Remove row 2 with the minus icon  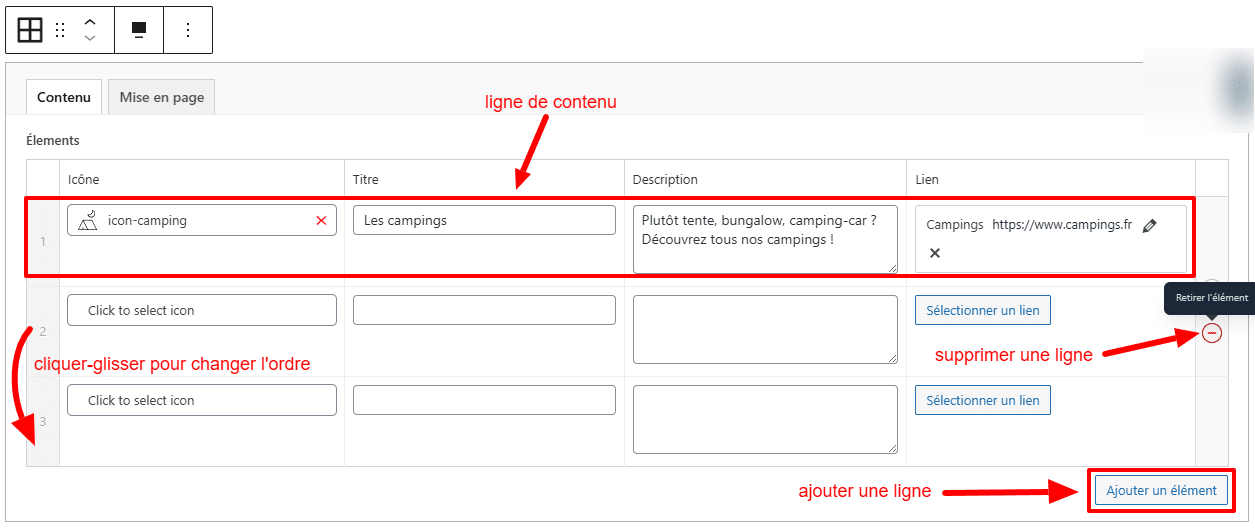1212,333
